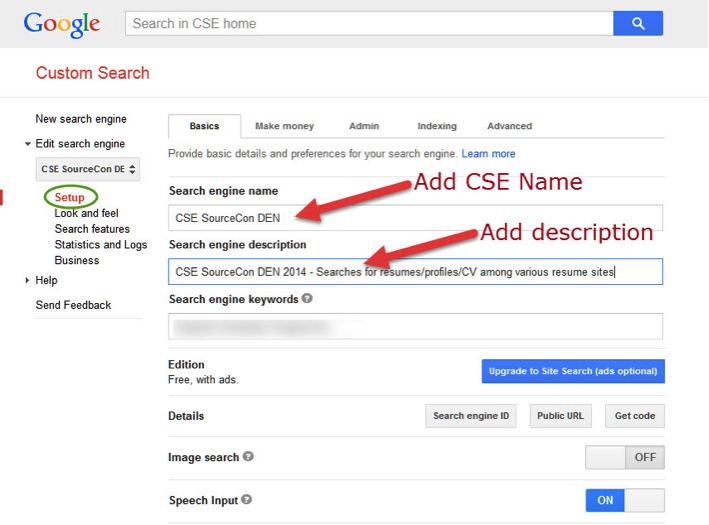Click into the Search engine name field

tap(416, 218)
